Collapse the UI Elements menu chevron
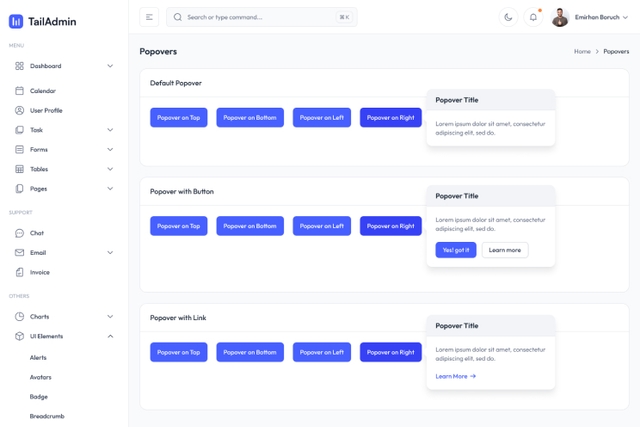Image resolution: width=640 pixels, height=427 pixels. [110, 336]
